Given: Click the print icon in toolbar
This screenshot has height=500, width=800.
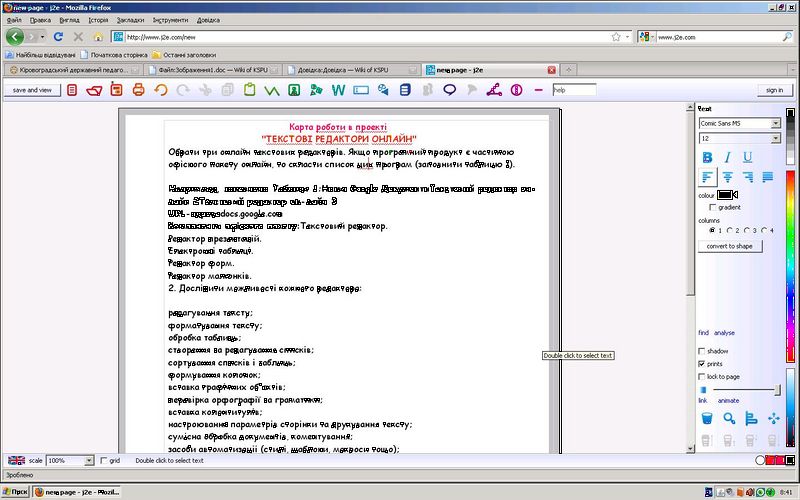Looking at the screenshot, I should (x=138, y=90).
